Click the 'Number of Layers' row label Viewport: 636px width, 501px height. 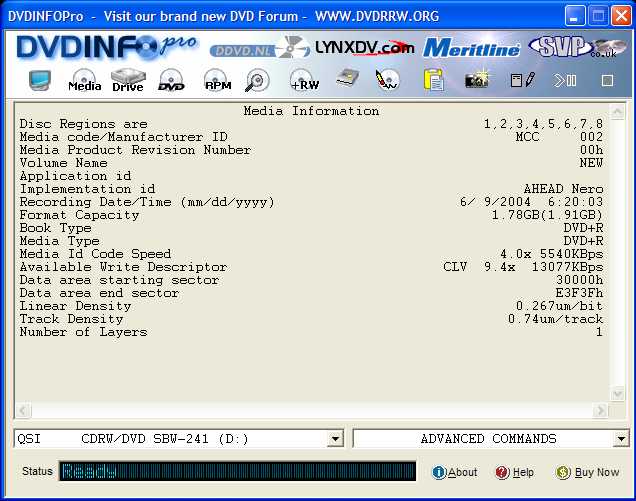[x=84, y=332]
